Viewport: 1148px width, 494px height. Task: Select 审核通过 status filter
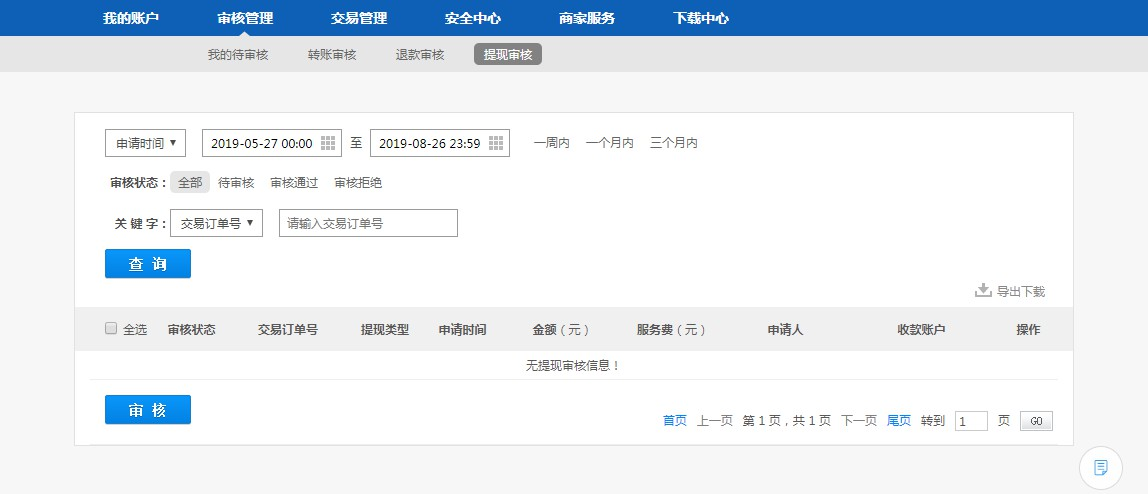(294, 183)
